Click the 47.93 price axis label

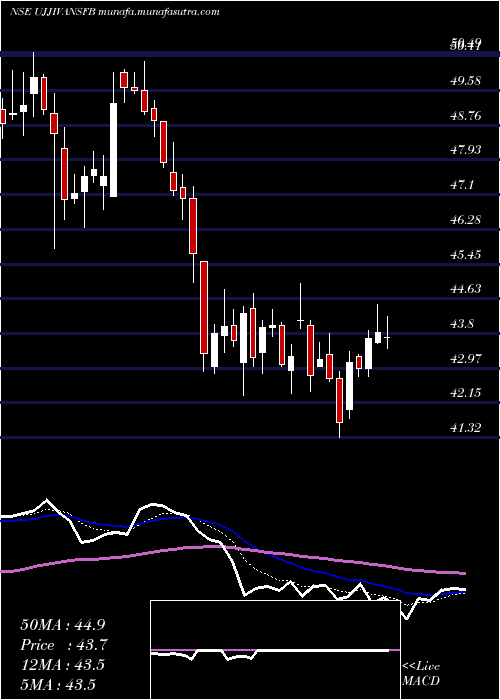pos(466,150)
